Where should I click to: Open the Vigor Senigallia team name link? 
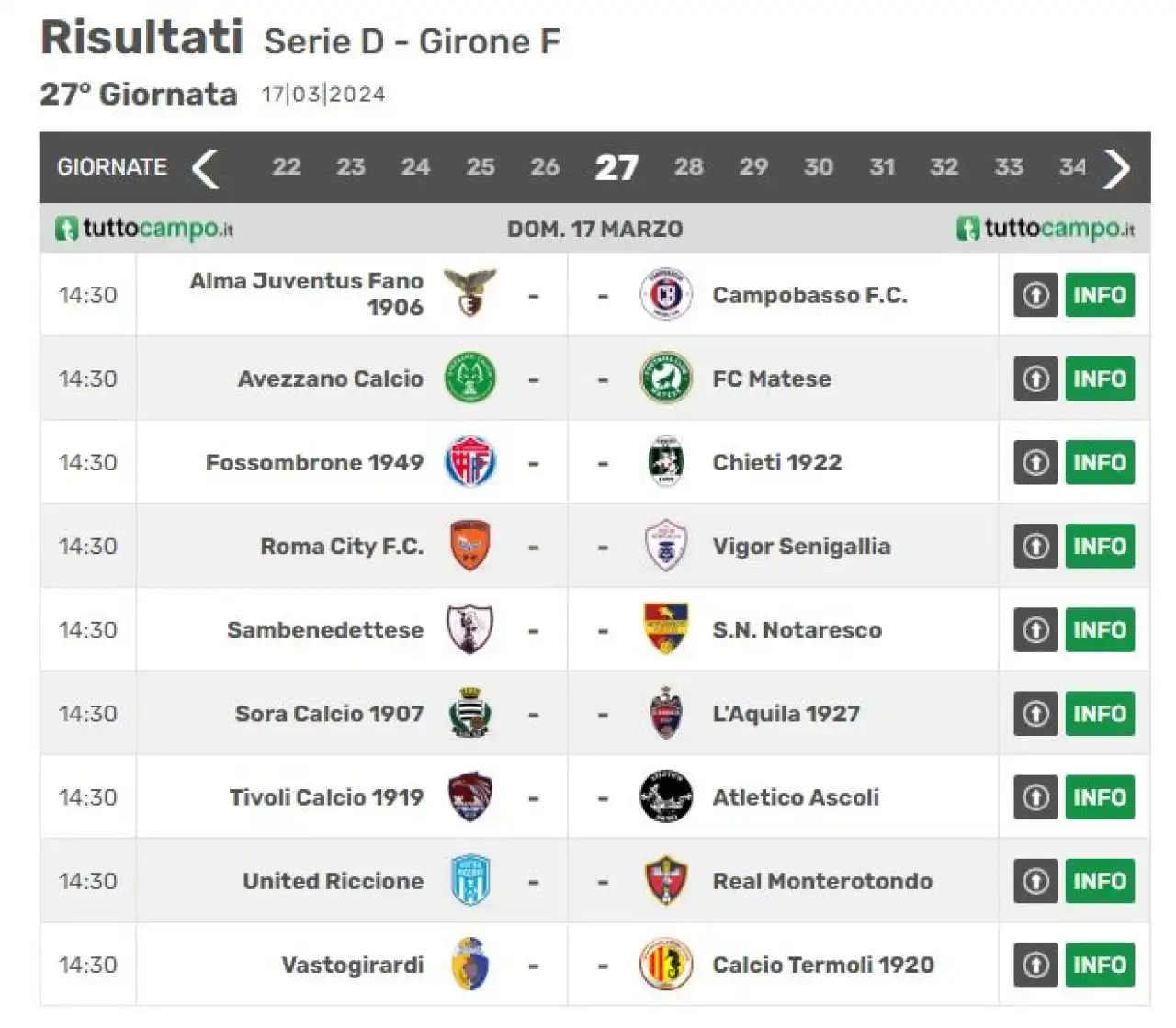click(801, 547)
